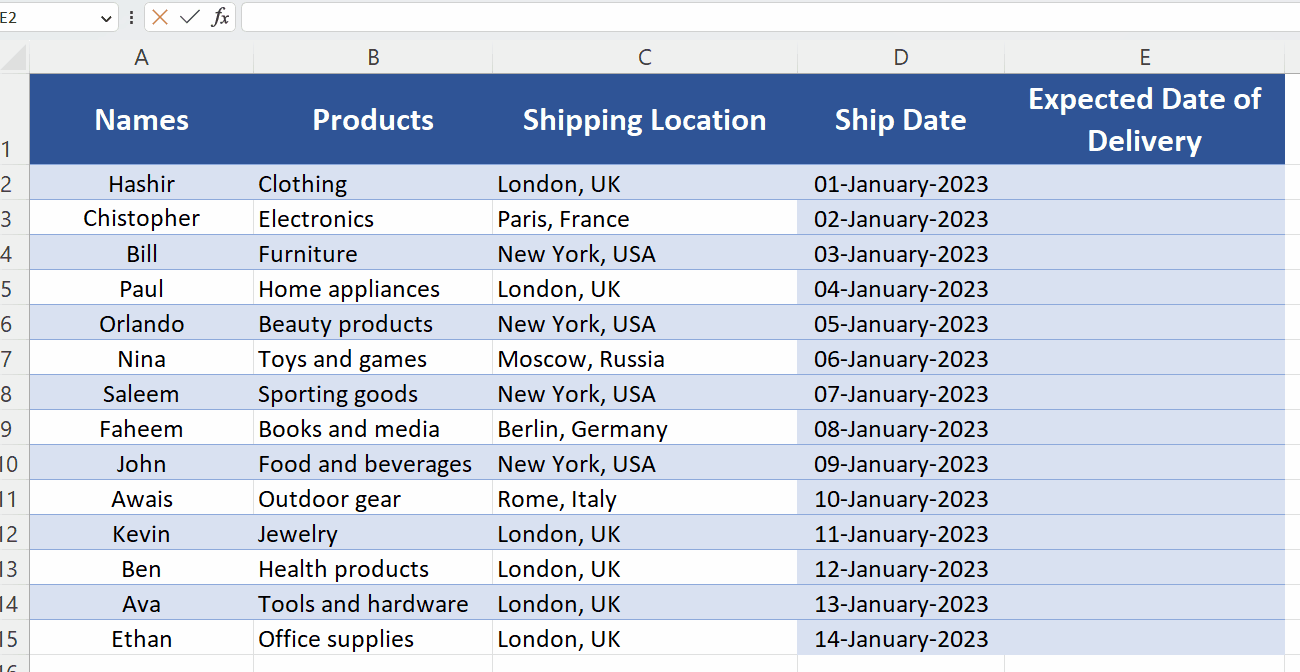Click the Expected Date of Delivery header cell
The height and width of the screenshot is (672, 1300).
coord(1145,119)
